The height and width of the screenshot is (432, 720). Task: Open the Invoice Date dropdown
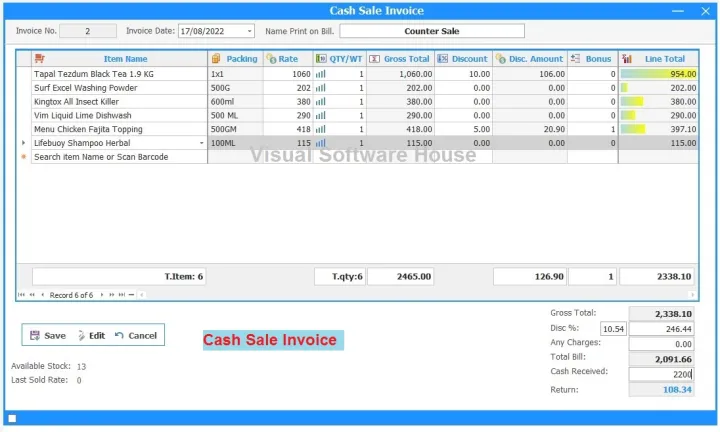(249, 31)
